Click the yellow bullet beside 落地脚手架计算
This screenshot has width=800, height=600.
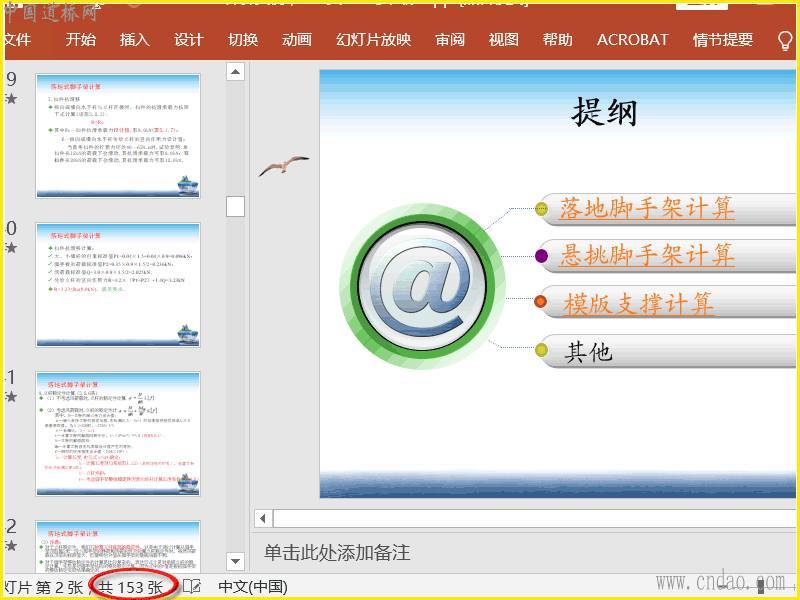click(541, 208)
